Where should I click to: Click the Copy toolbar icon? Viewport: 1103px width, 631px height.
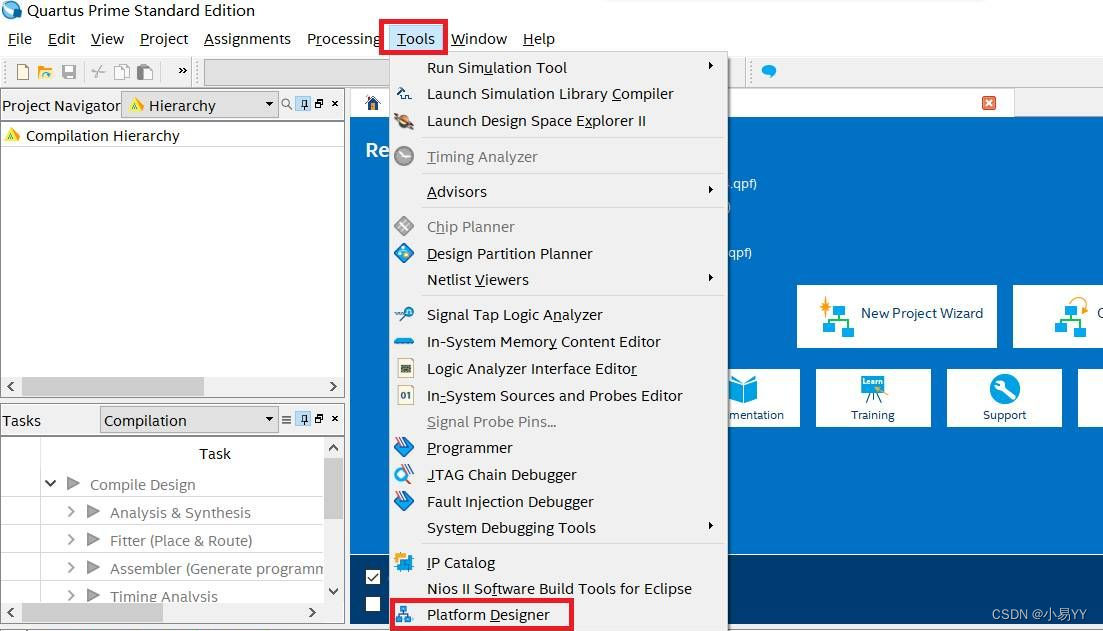pyautogui.click(x=122, y=72)
